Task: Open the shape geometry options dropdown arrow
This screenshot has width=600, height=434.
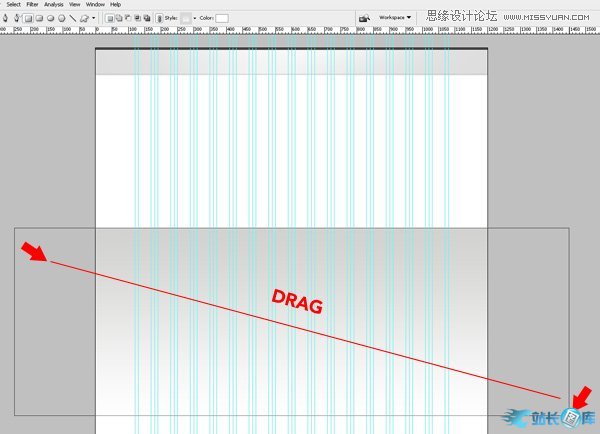Action: coord(94,18)
